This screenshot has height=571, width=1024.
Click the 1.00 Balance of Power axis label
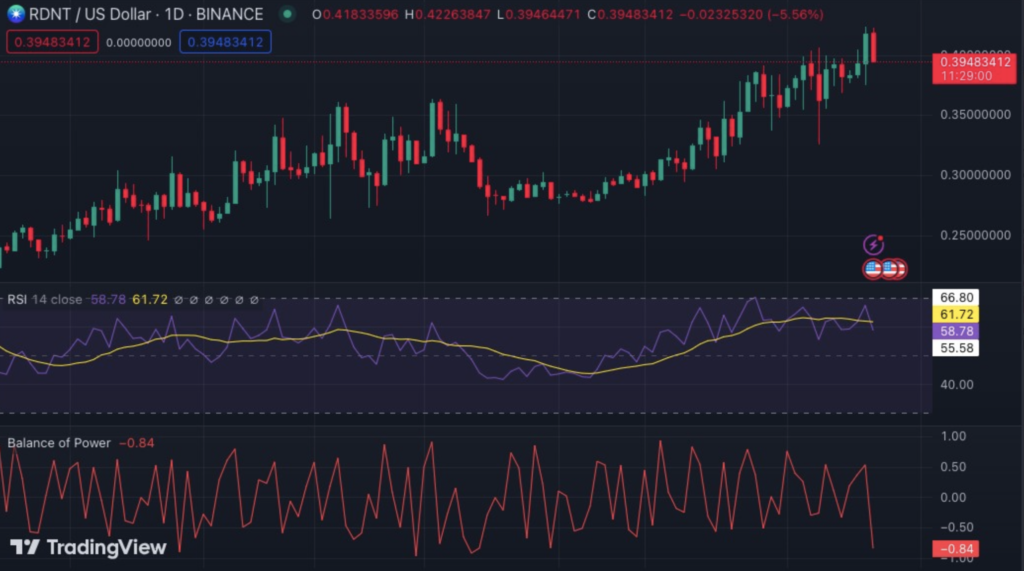click(x=953, y=436)
